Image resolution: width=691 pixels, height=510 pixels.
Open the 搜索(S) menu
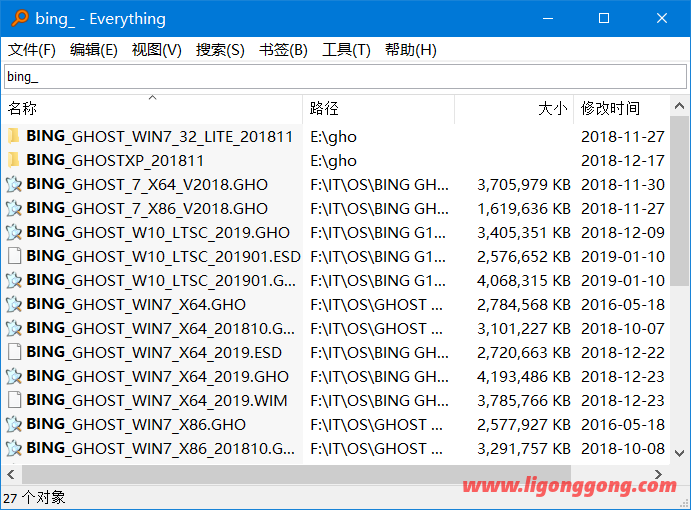220,50
